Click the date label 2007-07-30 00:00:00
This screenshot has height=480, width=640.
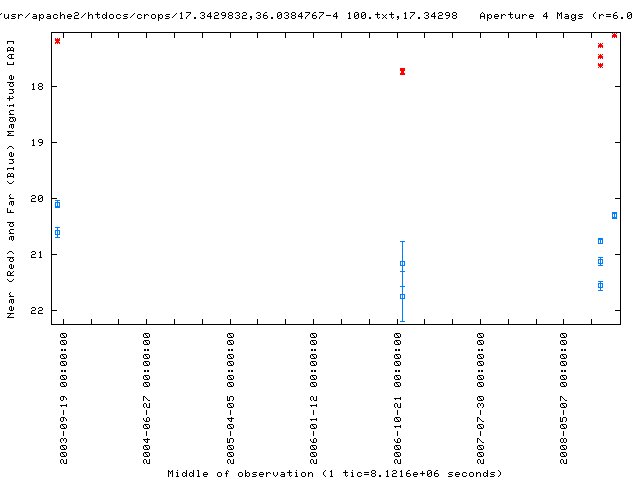click(x=480, y=398)
